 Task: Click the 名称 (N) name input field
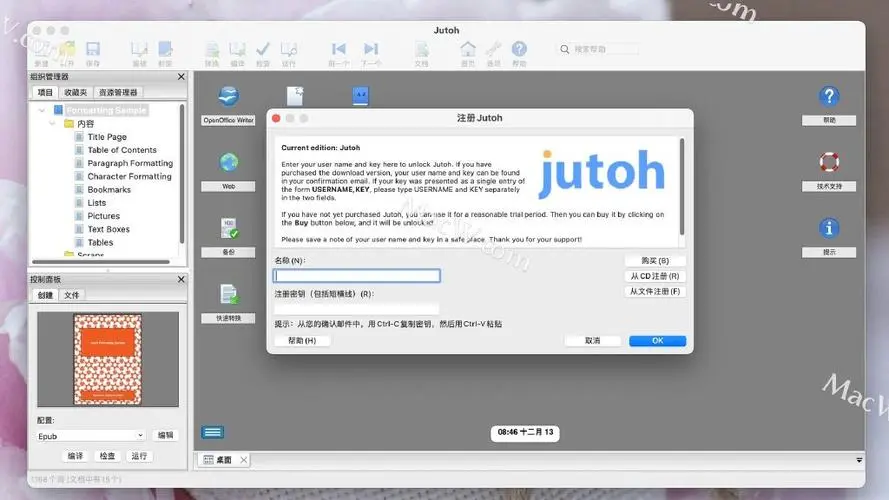357,276
